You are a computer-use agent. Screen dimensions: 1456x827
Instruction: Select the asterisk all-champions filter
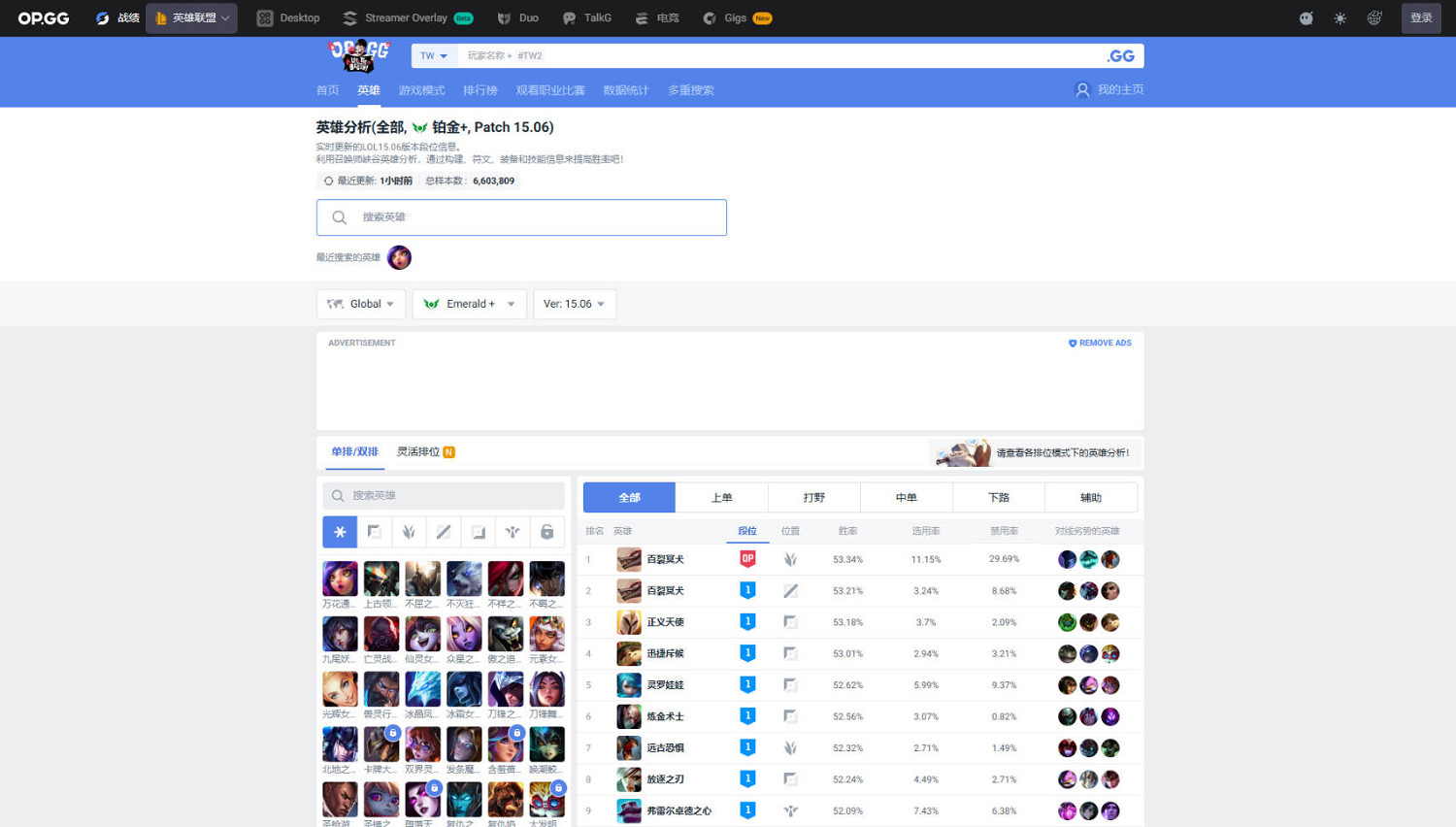click(340, 531)
